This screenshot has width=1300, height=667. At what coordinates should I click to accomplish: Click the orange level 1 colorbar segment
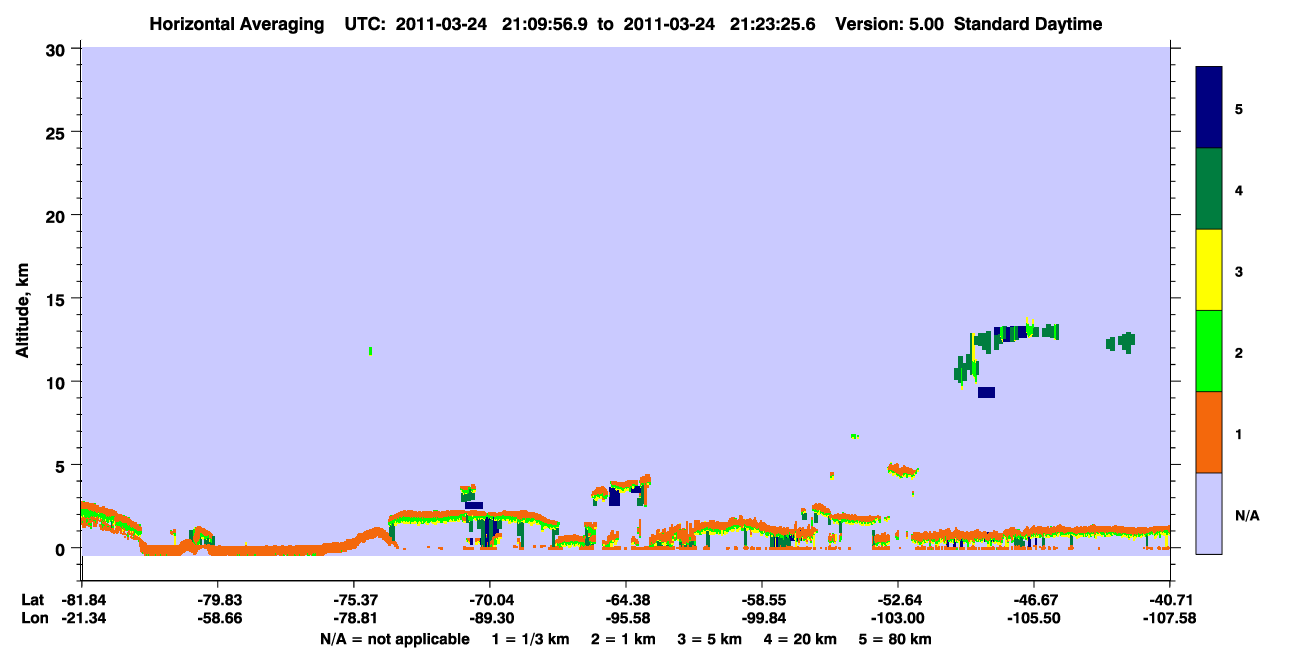1209,432
